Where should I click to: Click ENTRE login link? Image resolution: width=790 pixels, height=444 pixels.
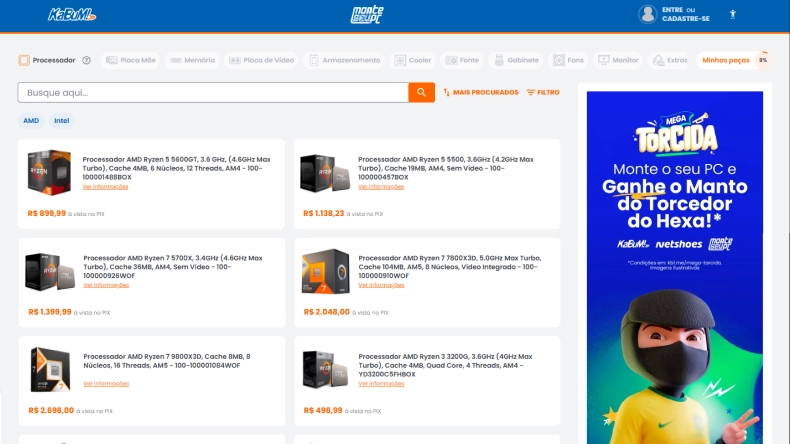(x=672, y=10)
